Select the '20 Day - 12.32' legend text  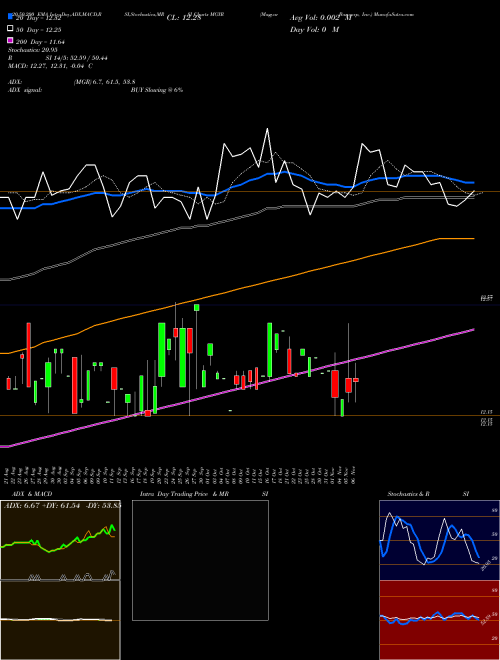tap(38, 18)
